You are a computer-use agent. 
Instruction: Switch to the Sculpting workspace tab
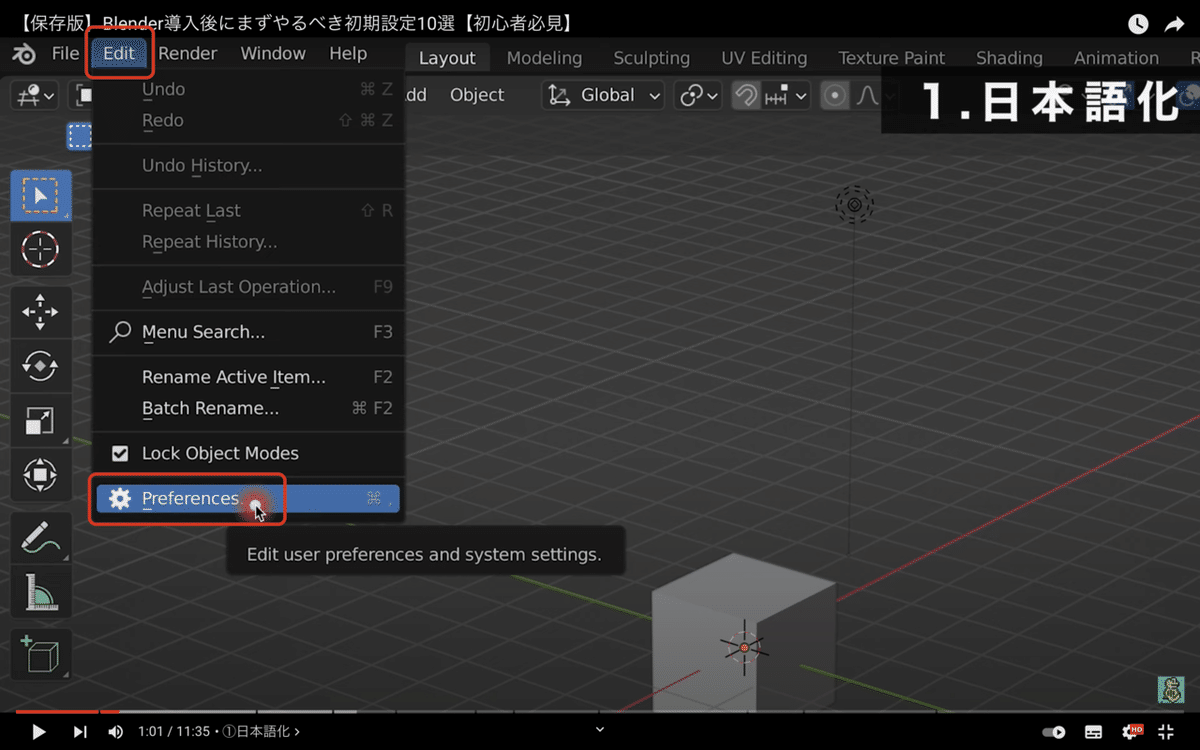click(x=651, y=58)
